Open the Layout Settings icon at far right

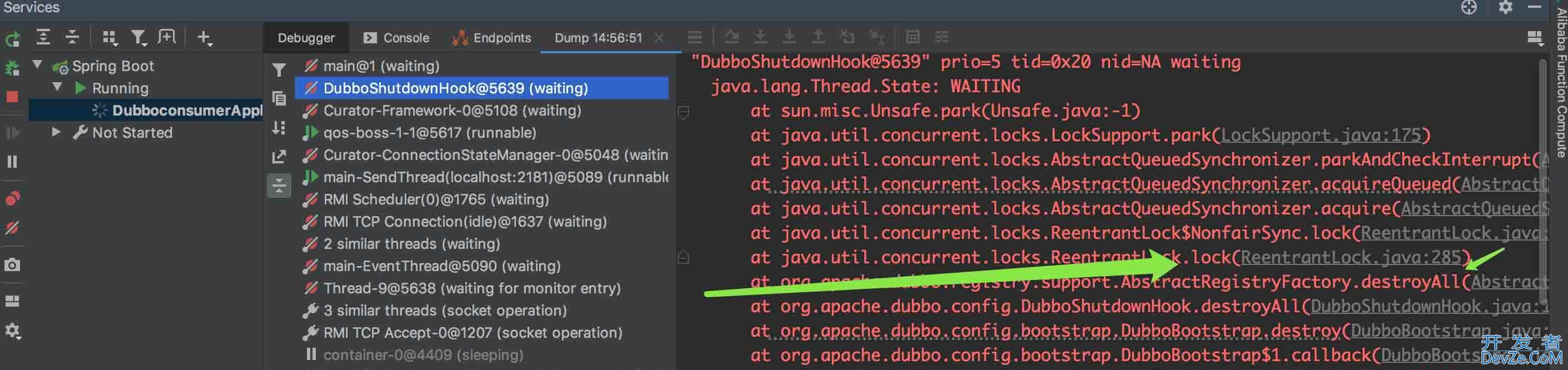tap(1535, 38)
